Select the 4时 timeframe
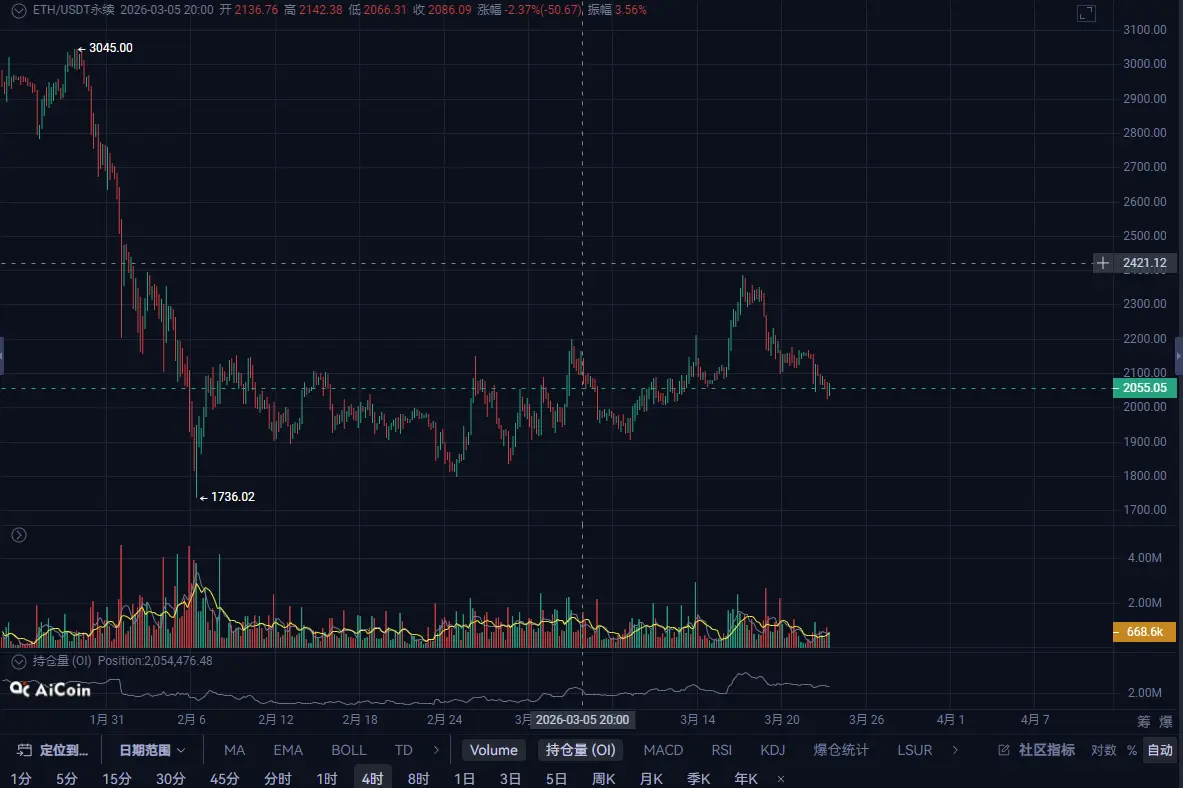Screen dimensions: 1183x788 373,778
